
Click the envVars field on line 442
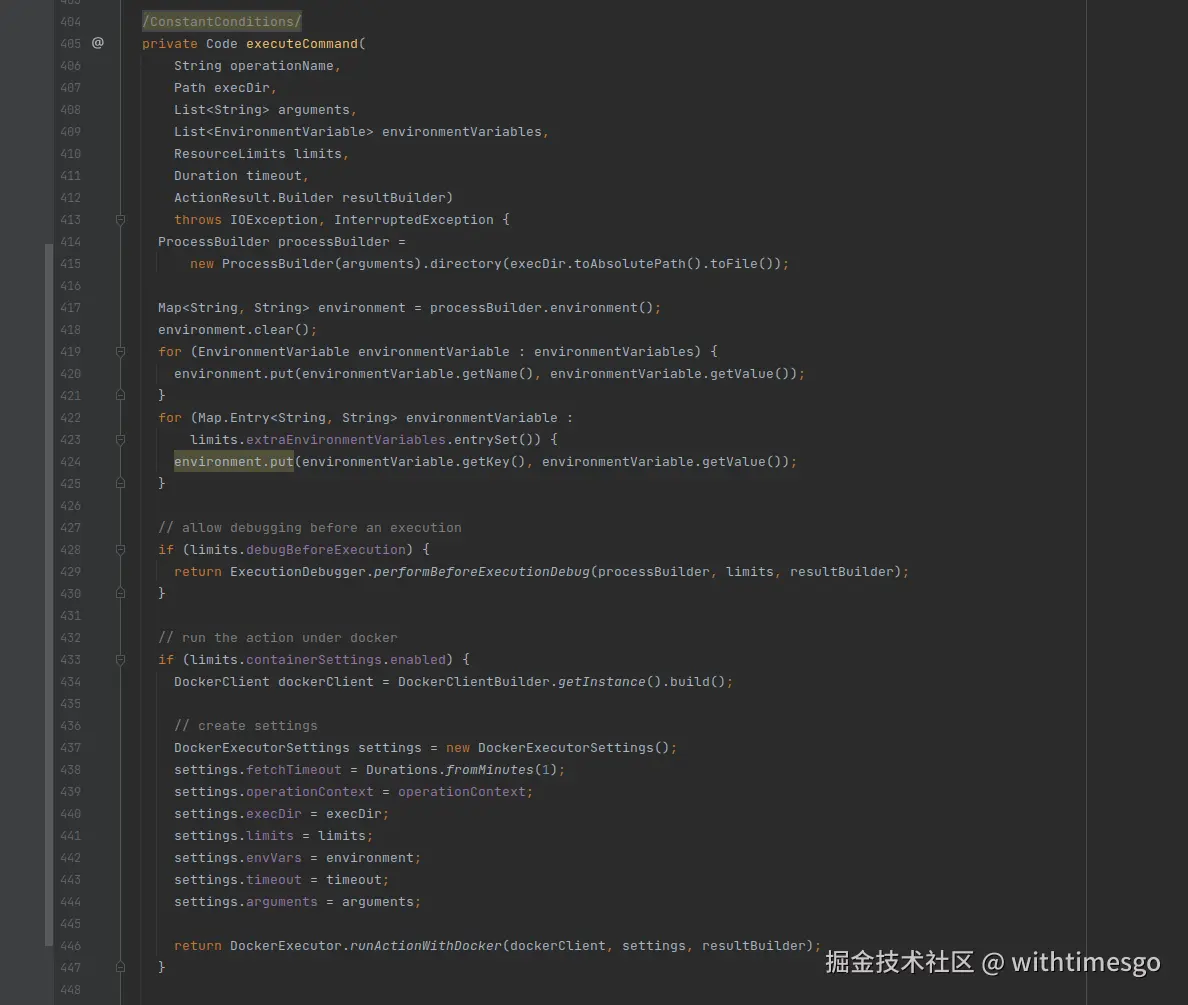[x=274, y=858]
